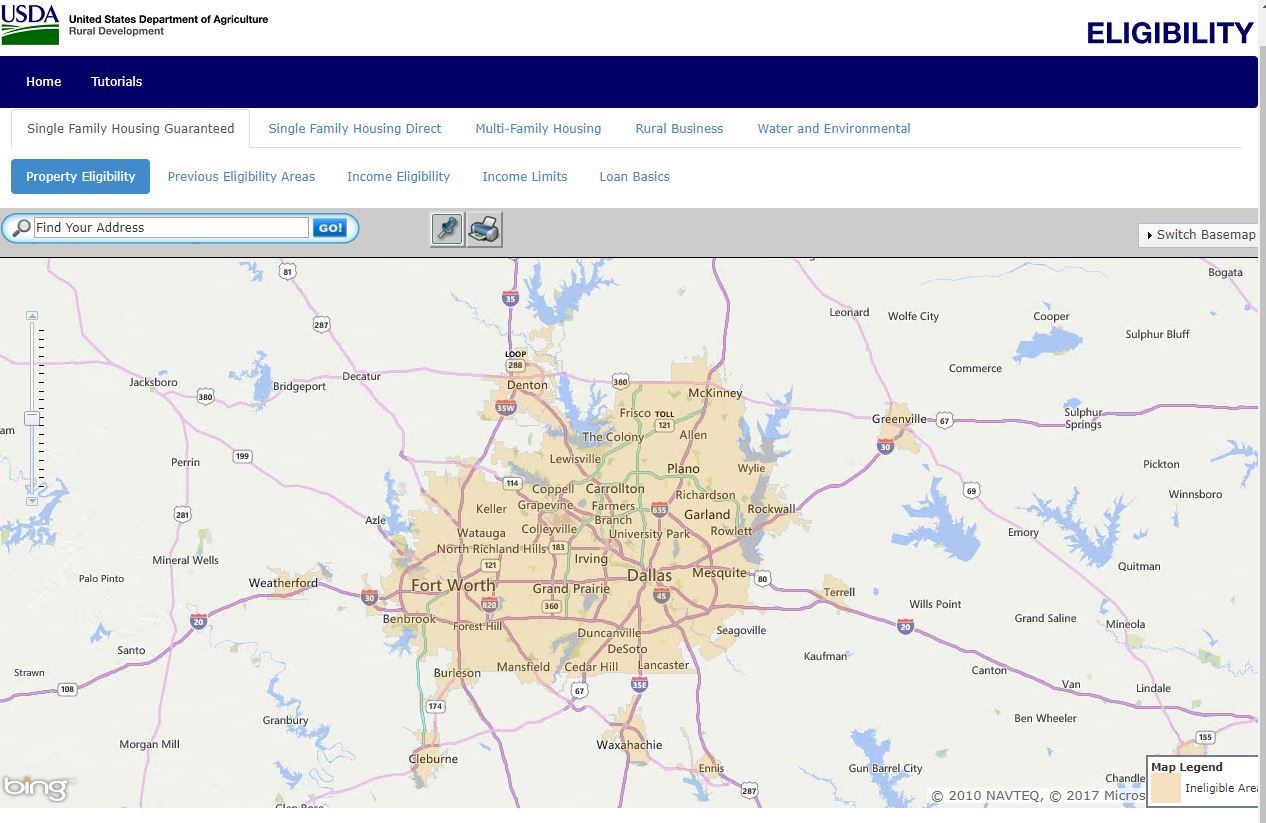Click the Dallas label on the map
This screenshot has width=1266, height=823.
(x=650, y=575)
